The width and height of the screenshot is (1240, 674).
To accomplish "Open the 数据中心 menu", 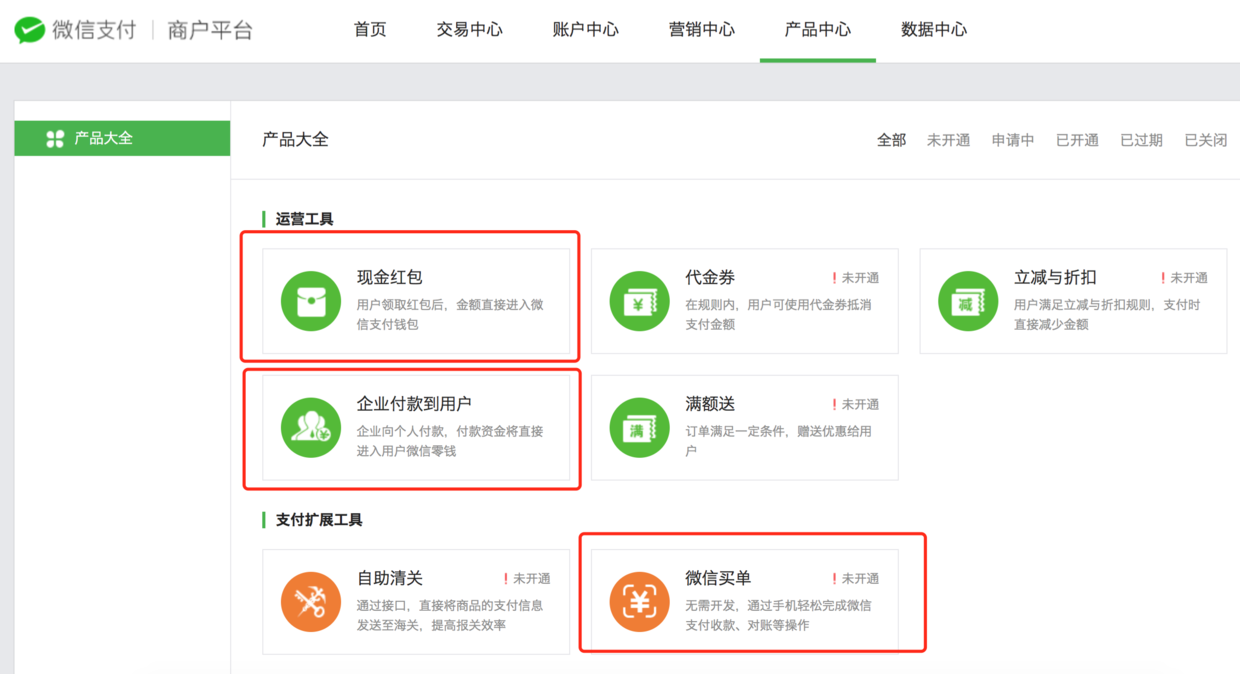I will 934,30.
